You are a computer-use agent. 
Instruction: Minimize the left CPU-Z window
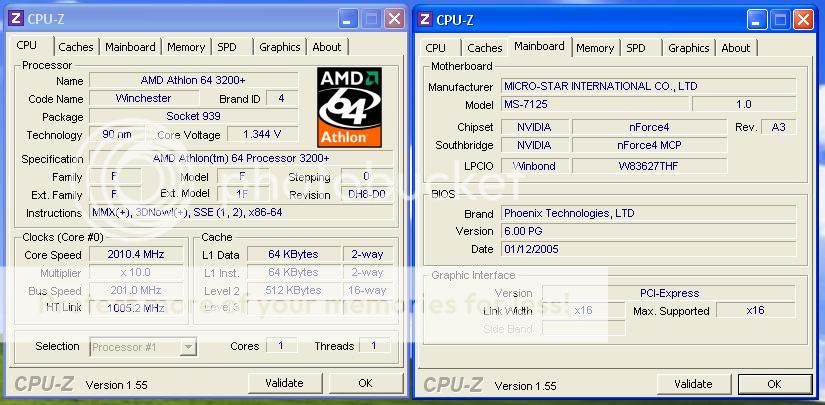tap(348, 19)
